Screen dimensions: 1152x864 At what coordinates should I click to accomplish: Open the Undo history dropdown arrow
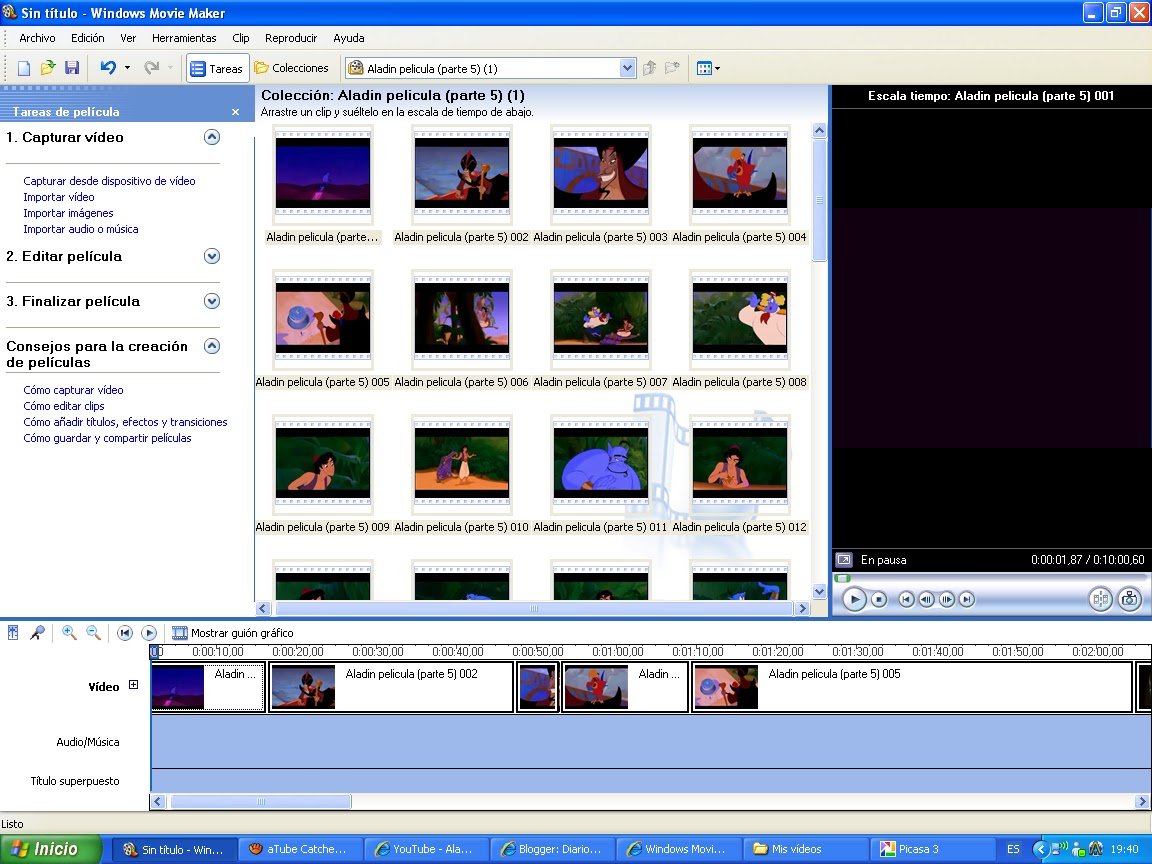click(x=127, y=68)
